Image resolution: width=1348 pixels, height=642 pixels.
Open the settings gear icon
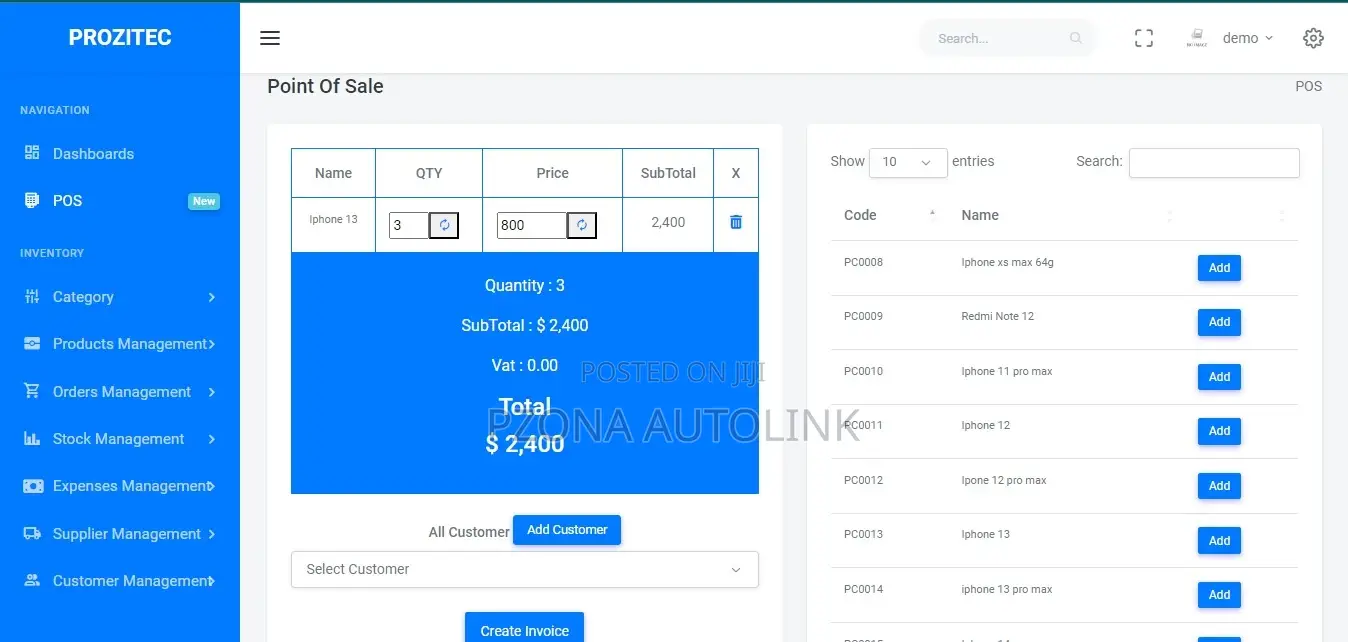(x=1313, y=38)
